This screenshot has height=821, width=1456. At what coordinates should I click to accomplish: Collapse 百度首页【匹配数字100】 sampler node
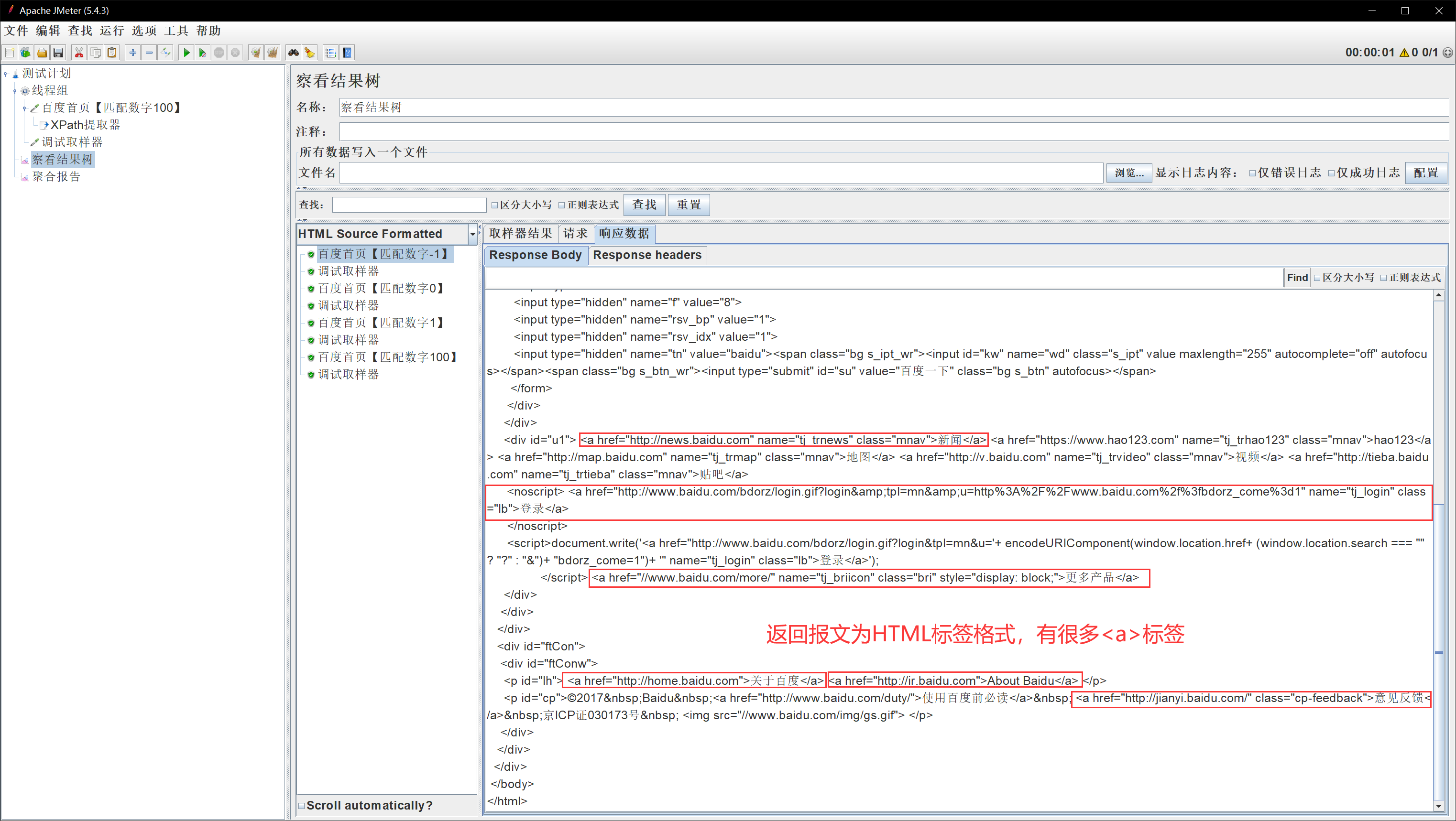pos(24,108)
